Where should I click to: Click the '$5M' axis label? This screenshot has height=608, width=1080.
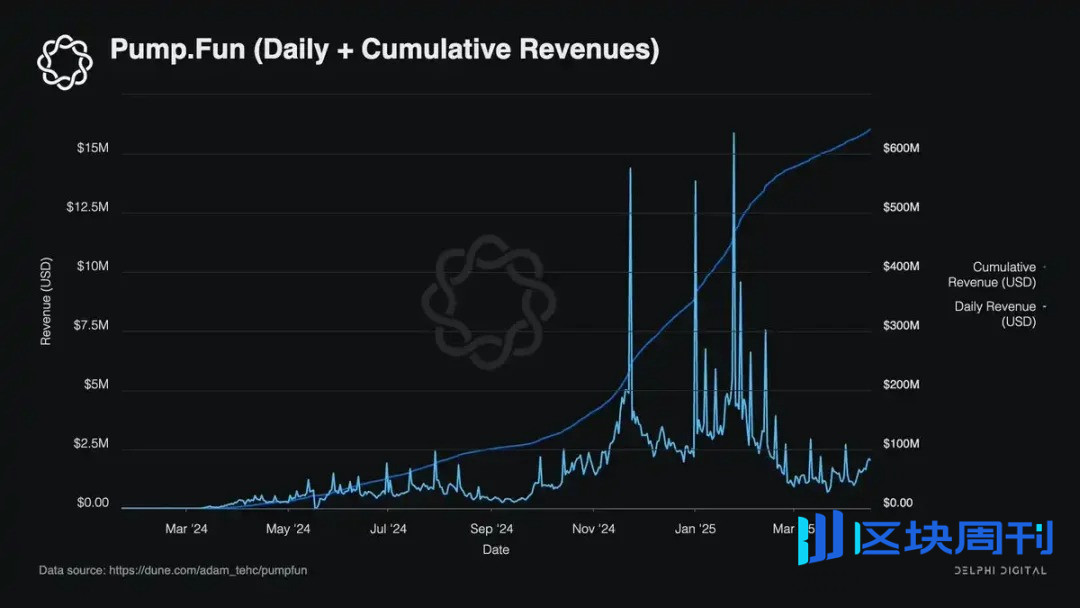click(96, 384)
